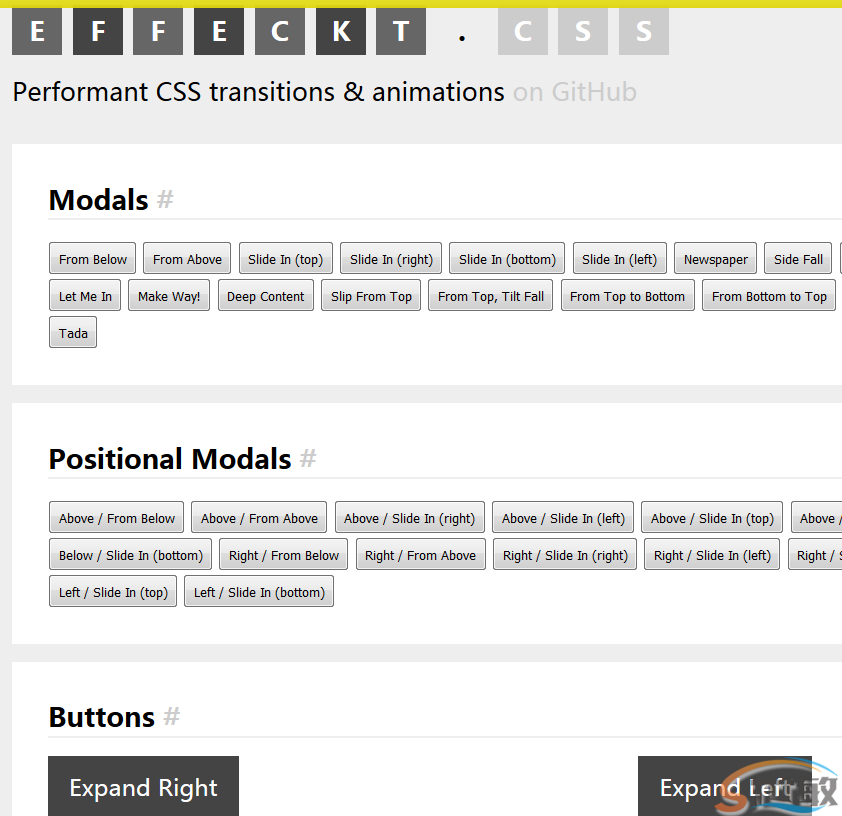Open the 'on GitHub' link
The height and width of the screenshot is (816, 842).
pos(575,92)
